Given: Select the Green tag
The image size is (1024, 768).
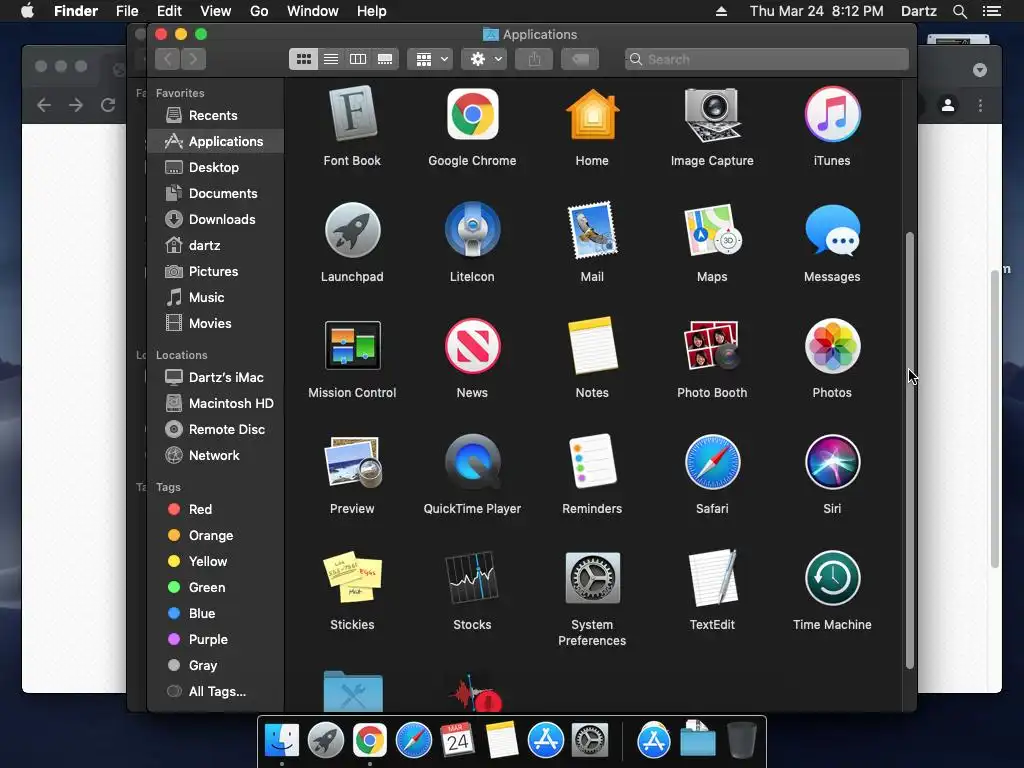Looking at the screenshot, I should point(215,588).
